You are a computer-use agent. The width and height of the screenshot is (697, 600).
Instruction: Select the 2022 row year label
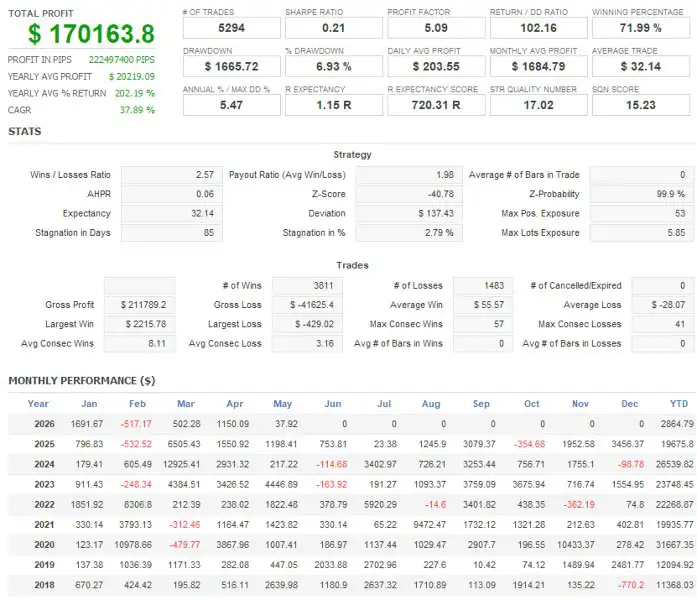tap(44, 505)
